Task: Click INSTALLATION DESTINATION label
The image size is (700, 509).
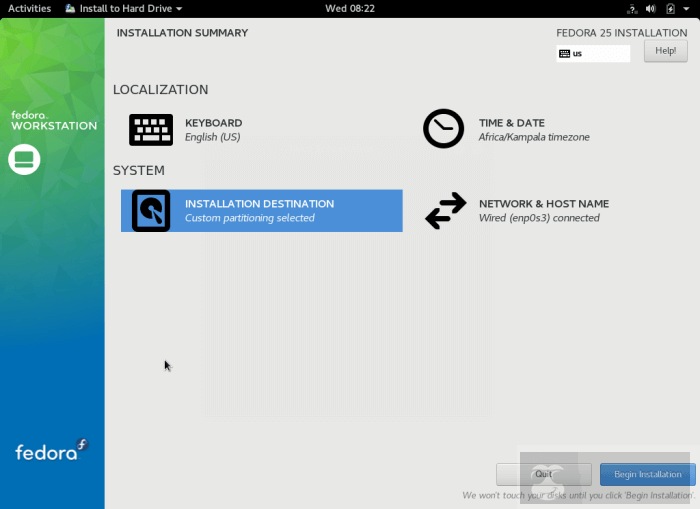Action: (259, 204)
